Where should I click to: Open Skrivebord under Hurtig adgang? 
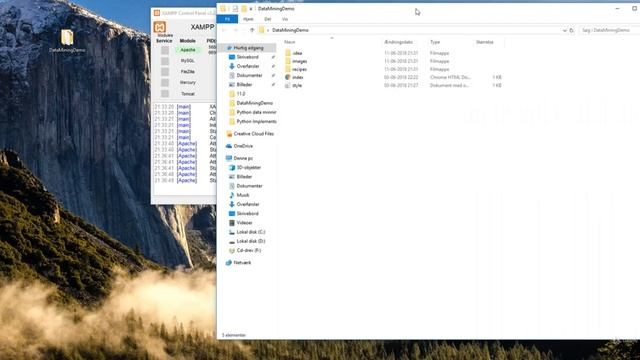247,57
